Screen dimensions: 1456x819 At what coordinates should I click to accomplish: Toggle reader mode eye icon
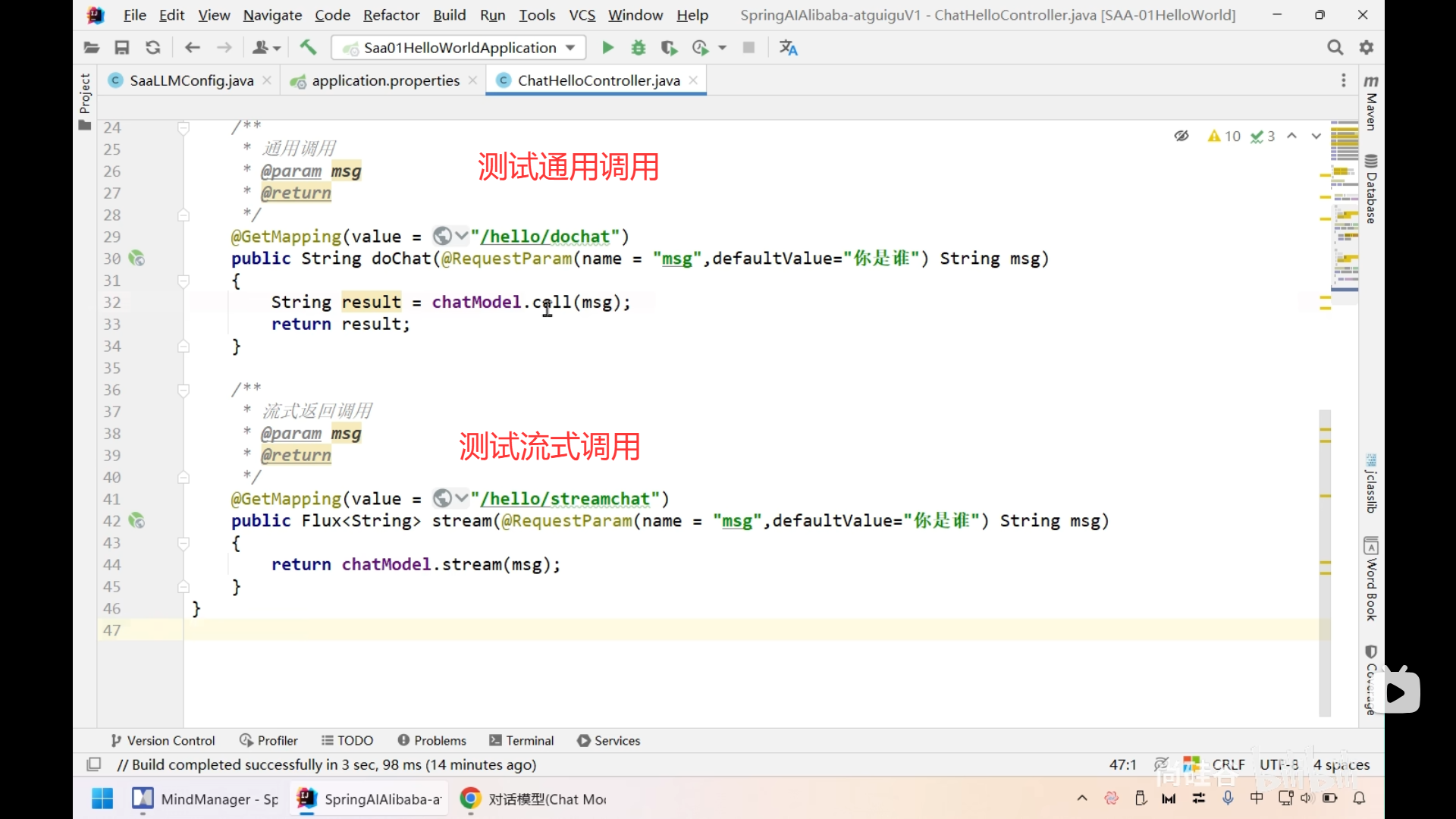click(1181, 136)
